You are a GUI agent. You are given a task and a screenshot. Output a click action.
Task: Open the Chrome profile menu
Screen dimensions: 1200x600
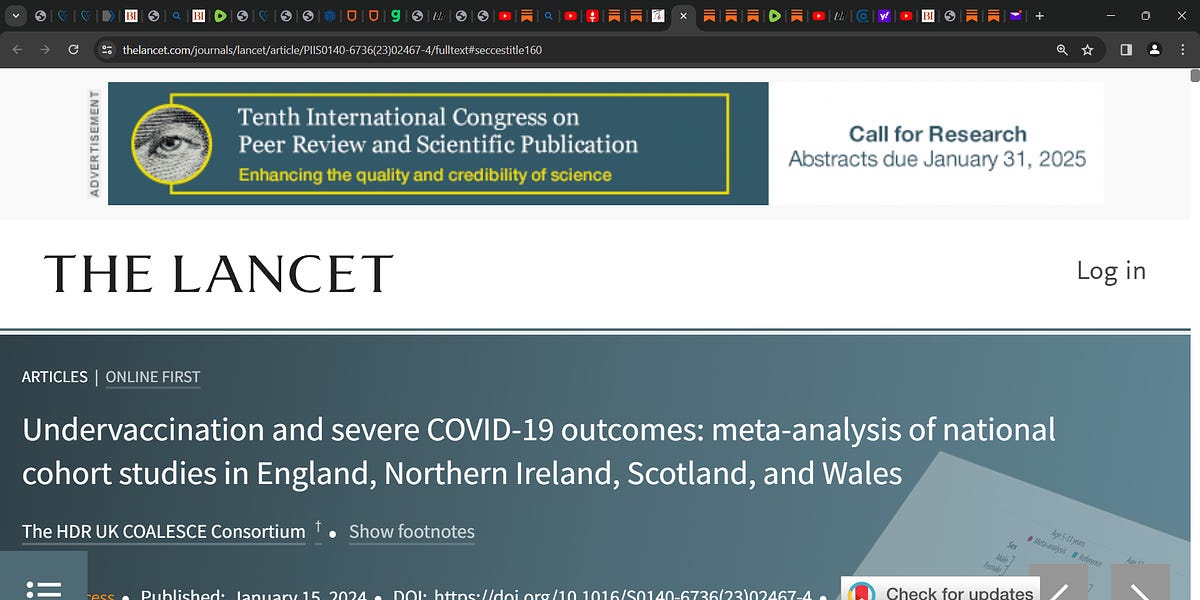click(1154, 49)
